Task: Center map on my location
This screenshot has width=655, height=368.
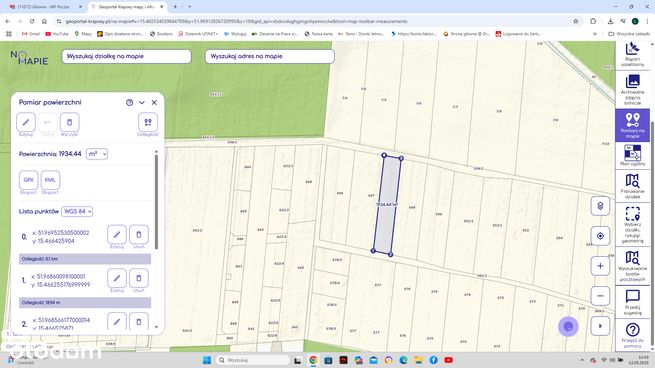Action: click(x=600, y=236)
